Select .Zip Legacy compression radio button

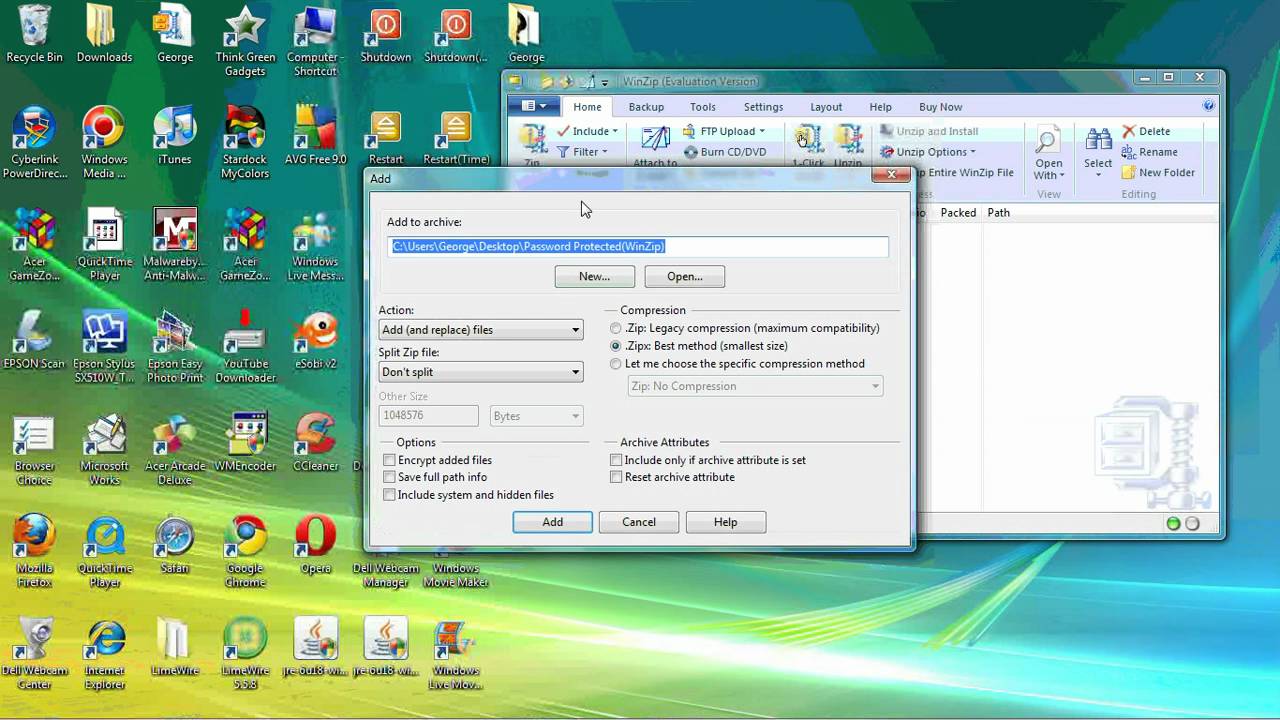[615, 328]
